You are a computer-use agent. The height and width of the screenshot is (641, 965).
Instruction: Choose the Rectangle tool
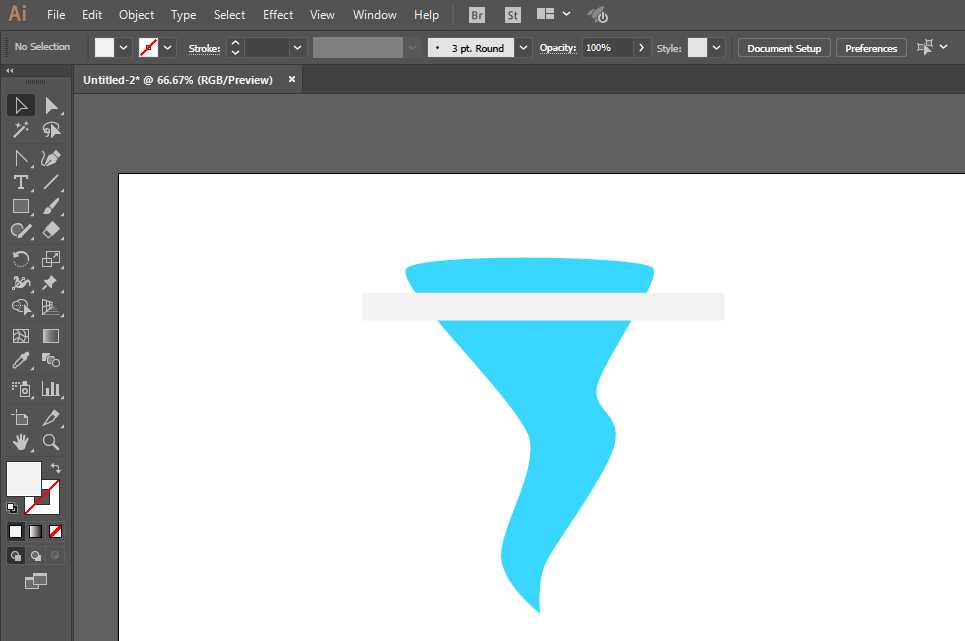[20, 207]
